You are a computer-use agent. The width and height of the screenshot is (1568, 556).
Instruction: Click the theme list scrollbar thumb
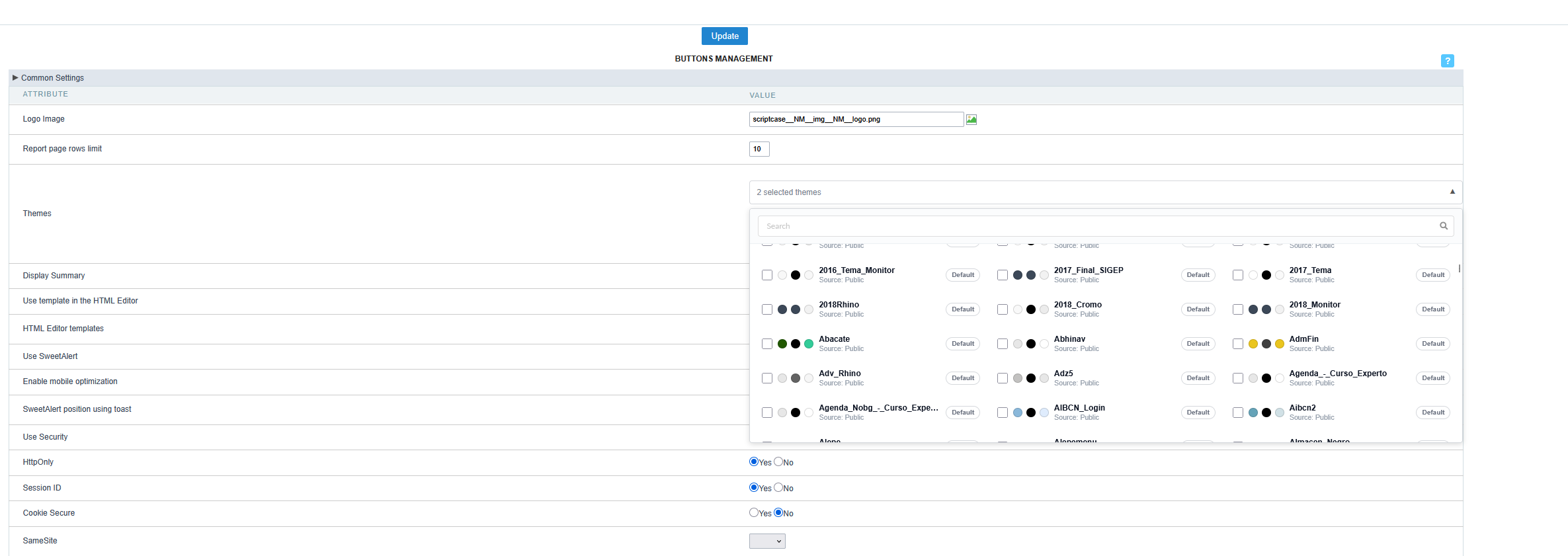[1459, 269]
